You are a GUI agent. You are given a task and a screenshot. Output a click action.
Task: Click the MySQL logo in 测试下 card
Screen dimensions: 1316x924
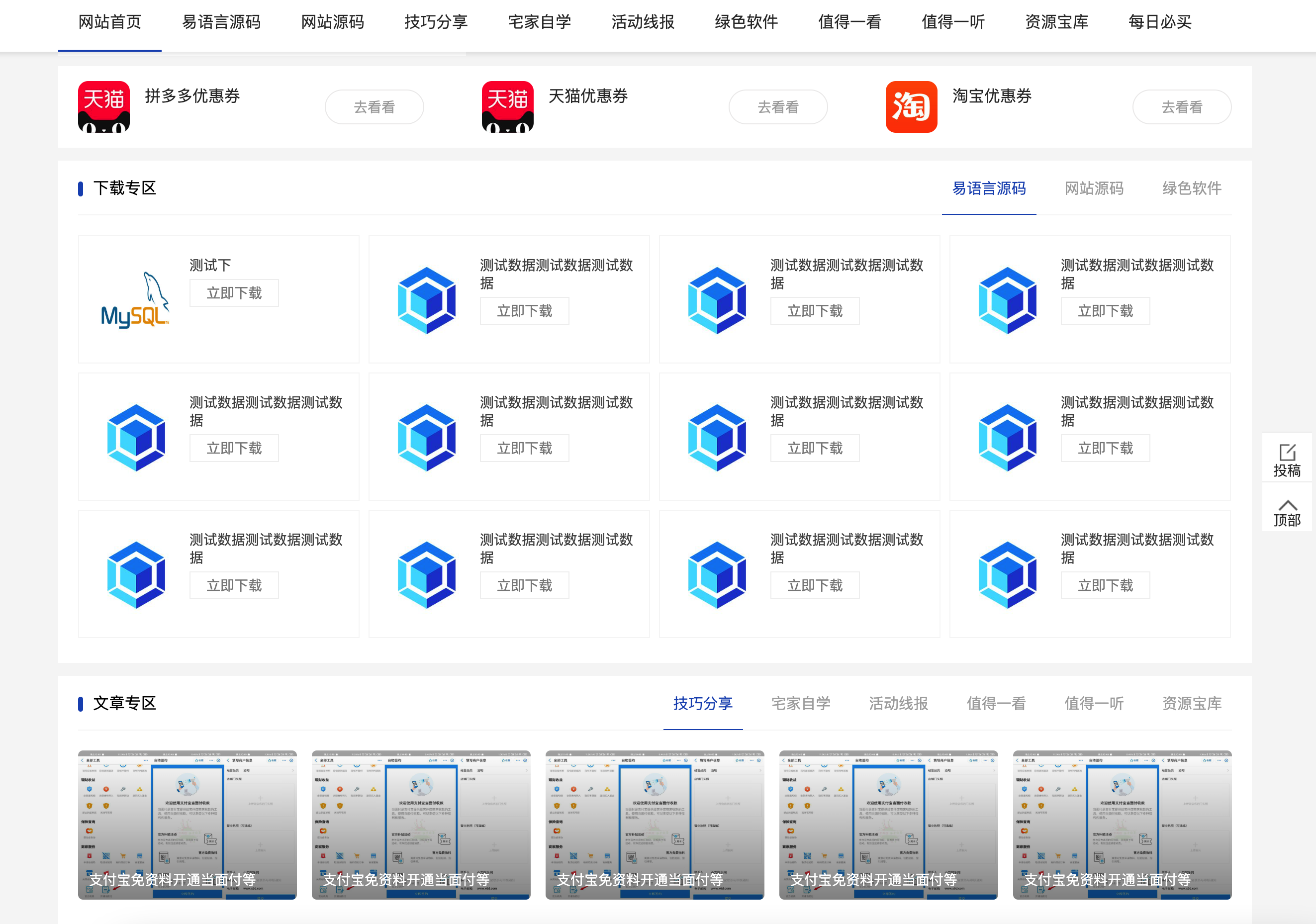135,300
